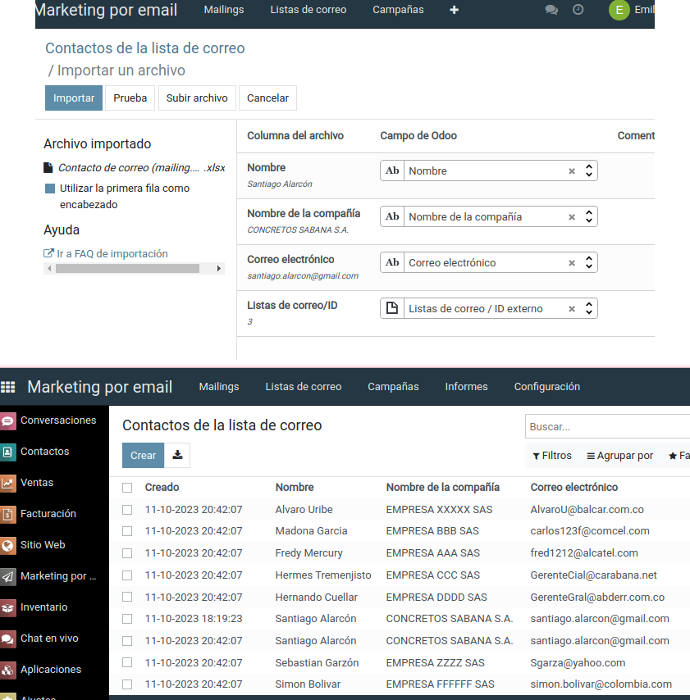Select the Alvaro Uribe row checkbox
690x700 pixels.
click(x=127, y=510)
